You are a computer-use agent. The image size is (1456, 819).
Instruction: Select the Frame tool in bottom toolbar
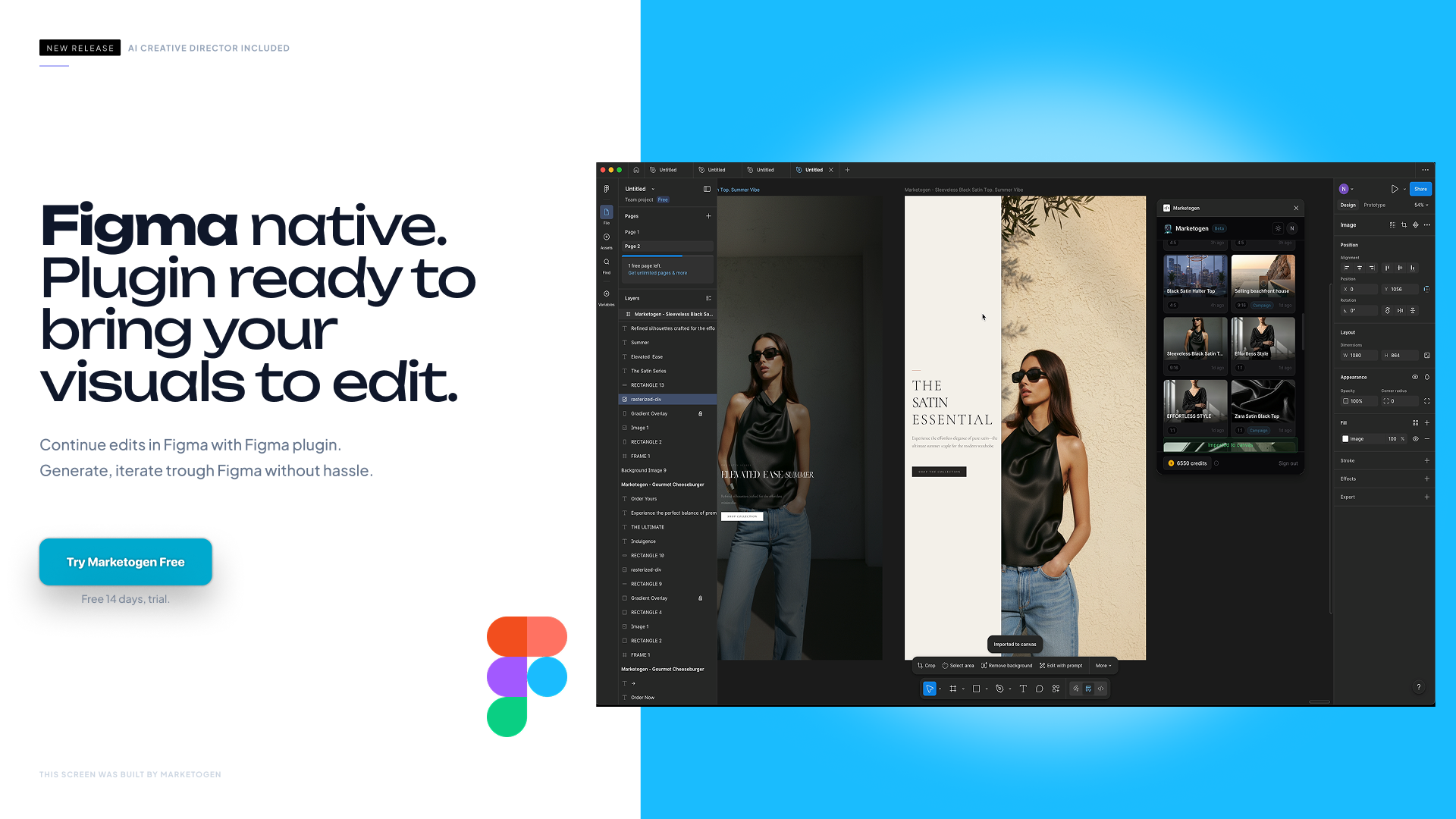953,689
